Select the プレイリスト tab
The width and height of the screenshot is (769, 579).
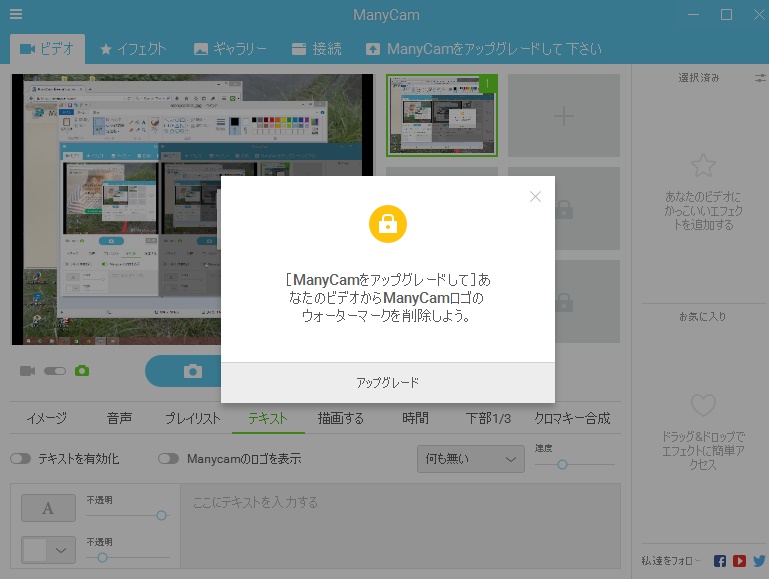coord(193,418)
